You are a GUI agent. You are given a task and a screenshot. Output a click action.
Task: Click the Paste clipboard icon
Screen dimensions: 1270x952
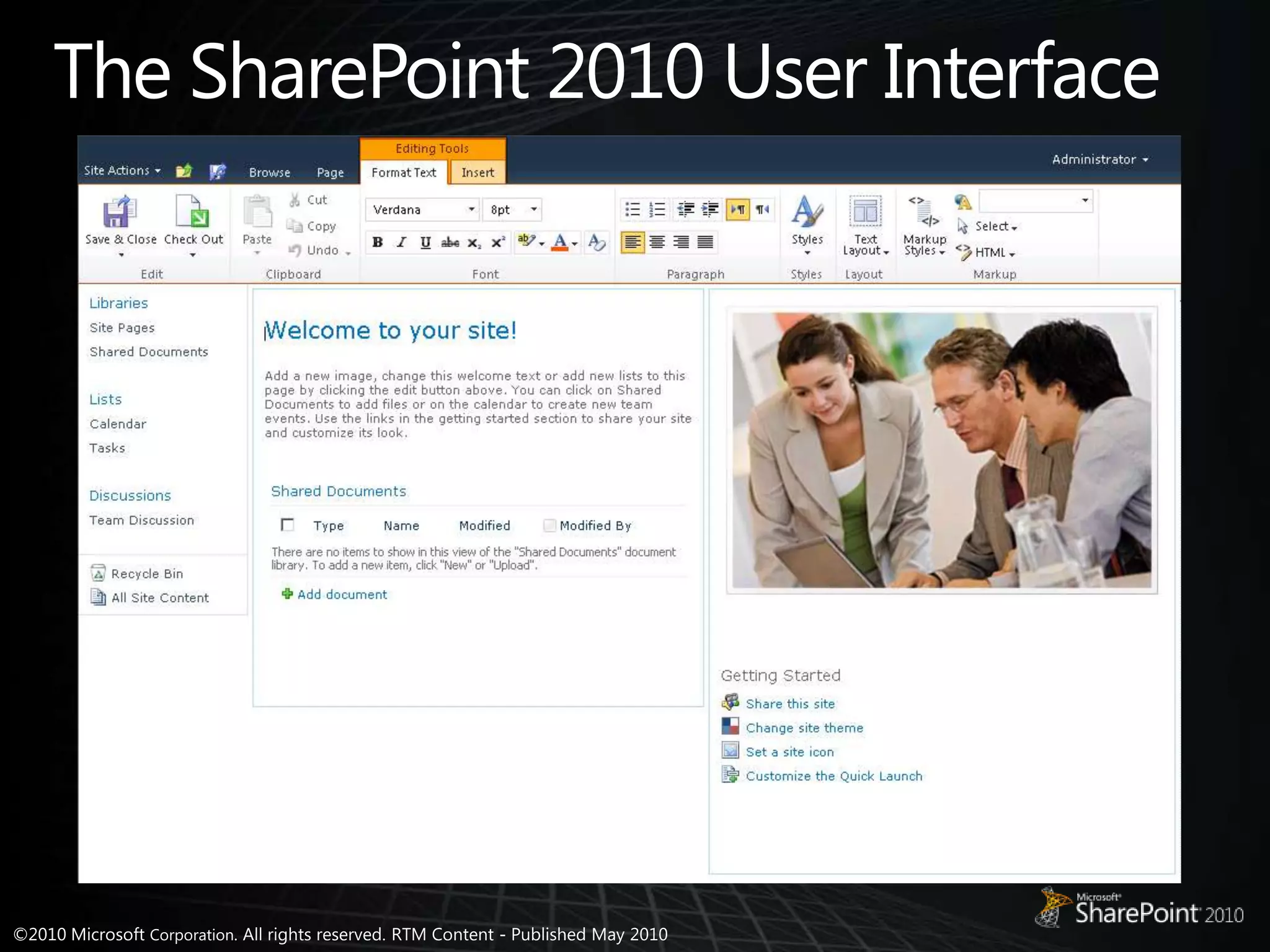(257, 211)
